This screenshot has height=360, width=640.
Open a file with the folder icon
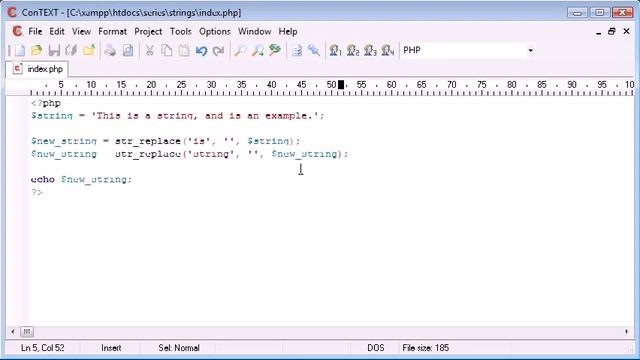(37, 51)
